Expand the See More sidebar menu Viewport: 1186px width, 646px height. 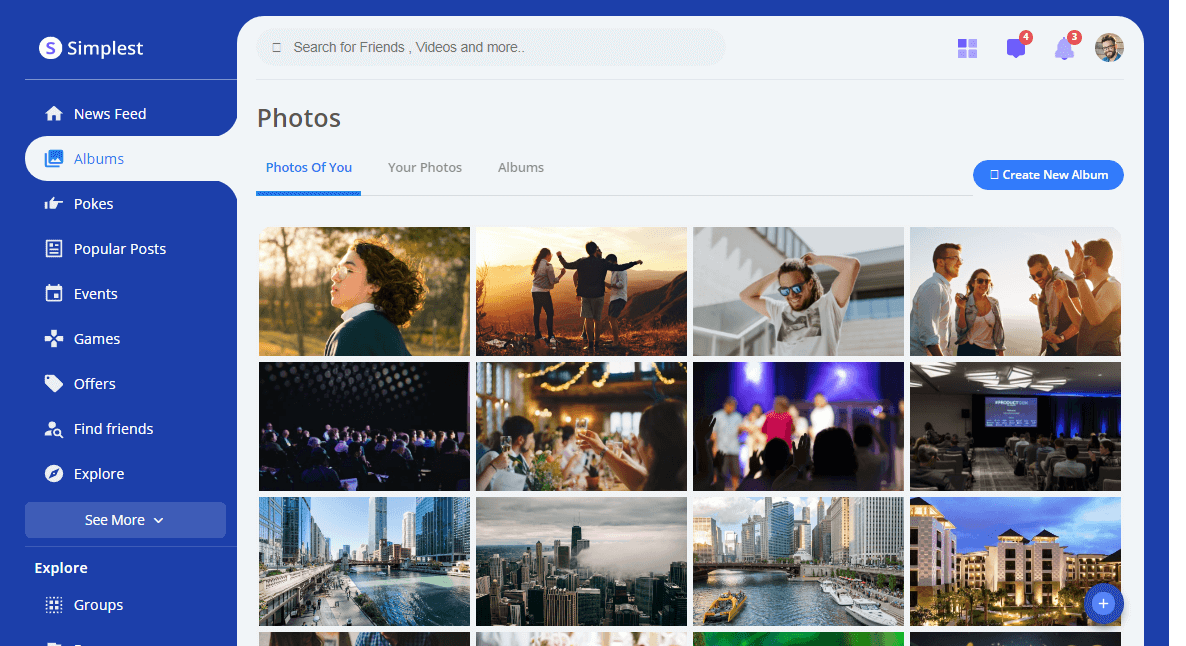point(125,520)
